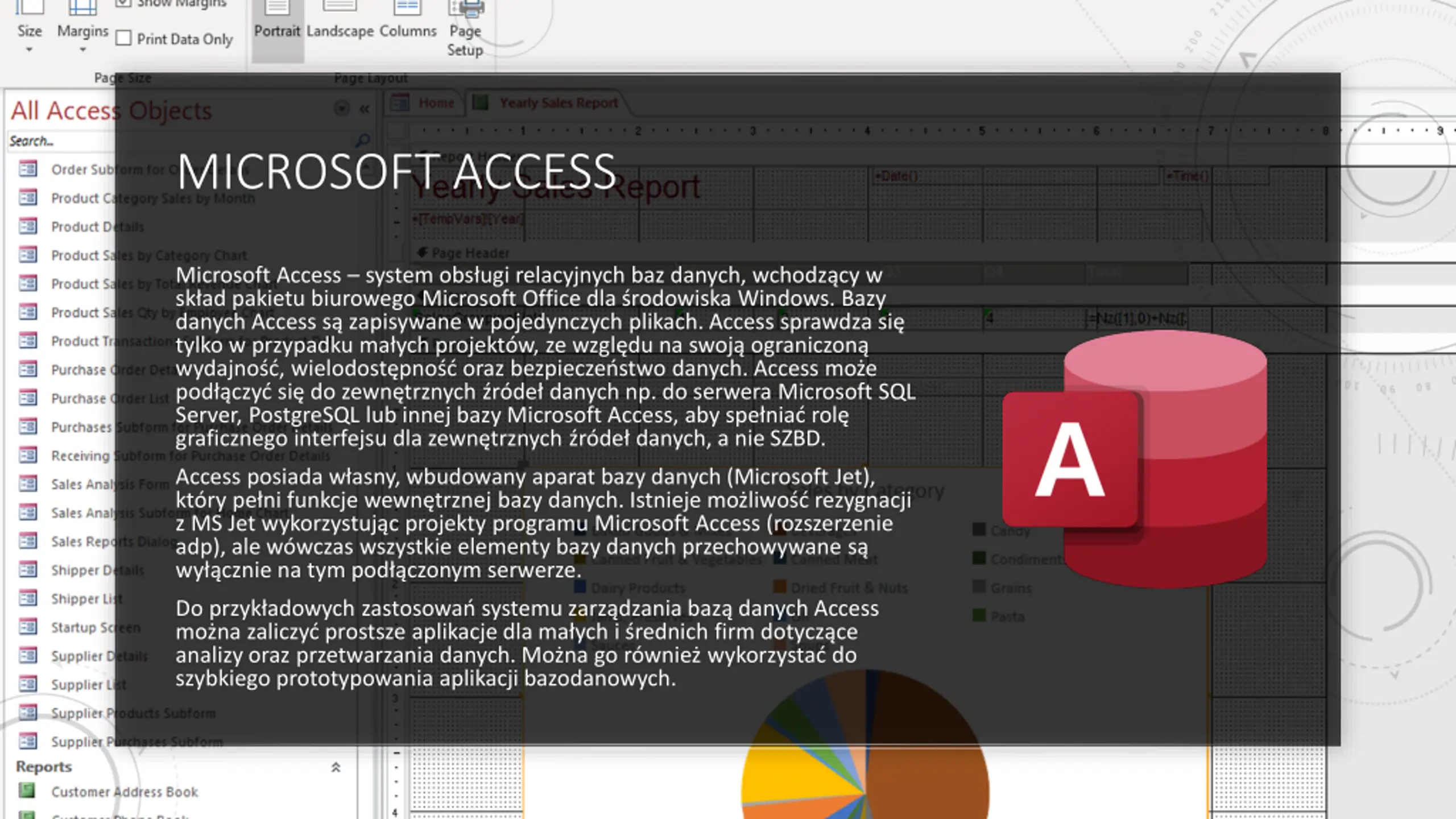Open the Page Setup dialog
The width and height of the screenshot is (1456, 819).
pyautogui.click(x=465, y=30)
